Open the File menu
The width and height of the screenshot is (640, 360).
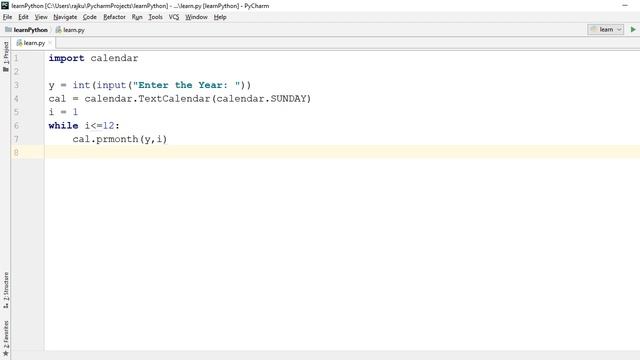[x=7, y=17]
